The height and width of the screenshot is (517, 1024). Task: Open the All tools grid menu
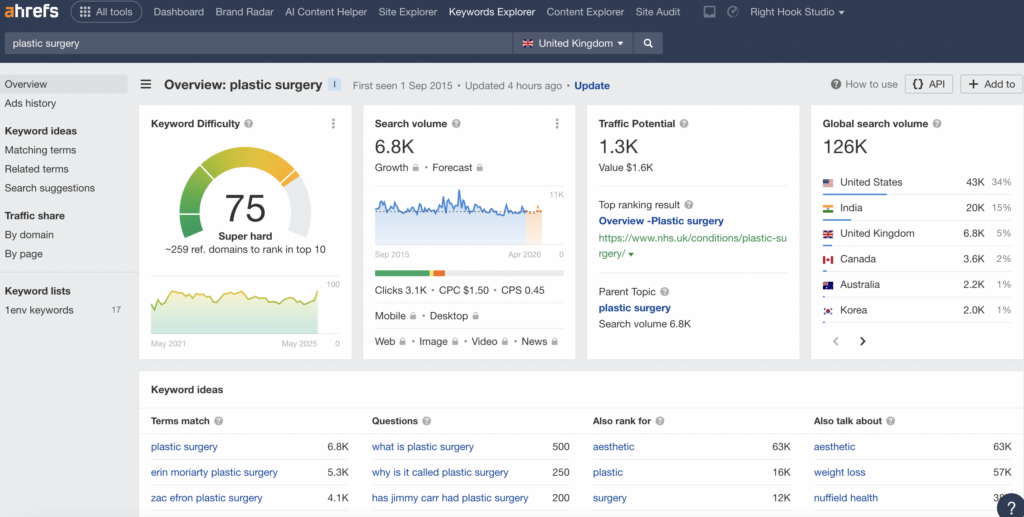coord(106,12)
